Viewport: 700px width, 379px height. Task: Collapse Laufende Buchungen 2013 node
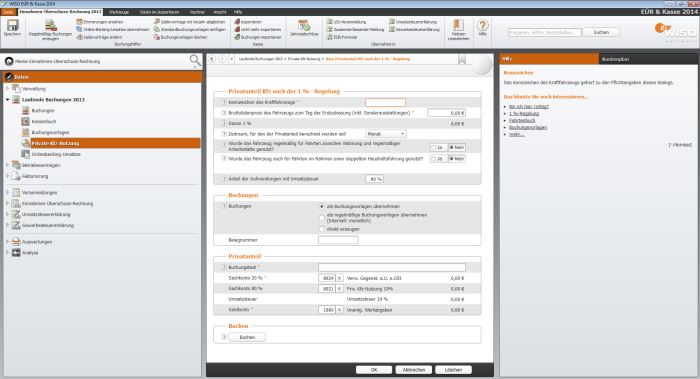point(8,100)
